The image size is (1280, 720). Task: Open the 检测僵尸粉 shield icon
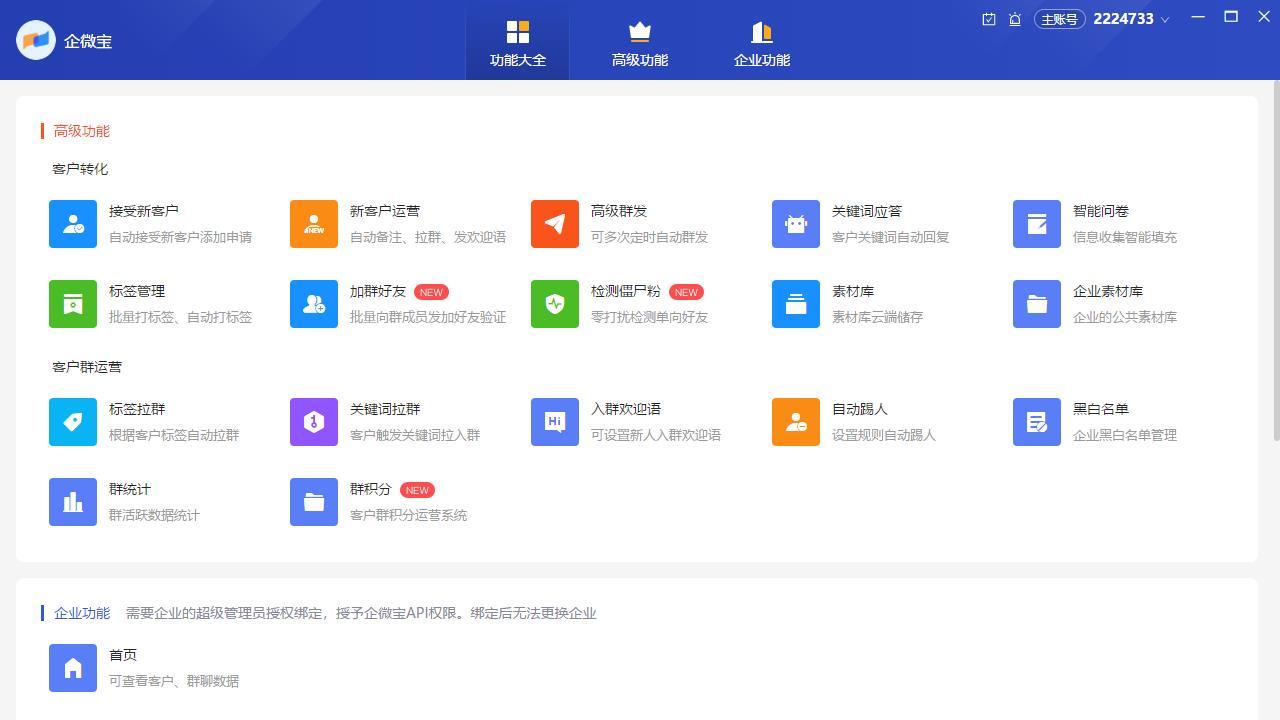pyautogui.click(x=555, y=304)
